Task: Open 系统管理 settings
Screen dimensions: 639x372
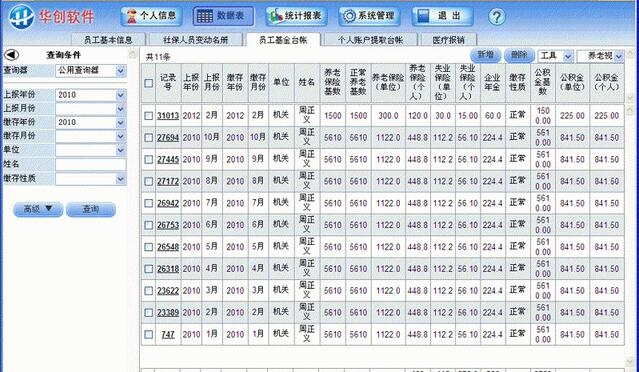Action: pos(369,16)
